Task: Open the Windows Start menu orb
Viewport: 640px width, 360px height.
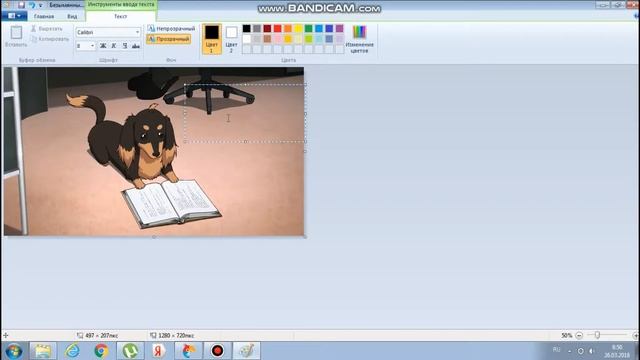Action: 14,351
